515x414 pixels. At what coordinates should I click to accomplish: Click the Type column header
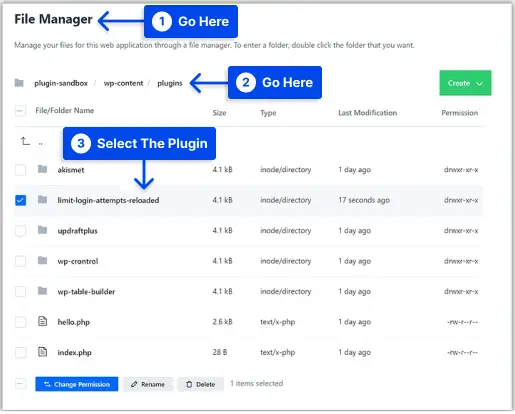(x=268, y=113)
